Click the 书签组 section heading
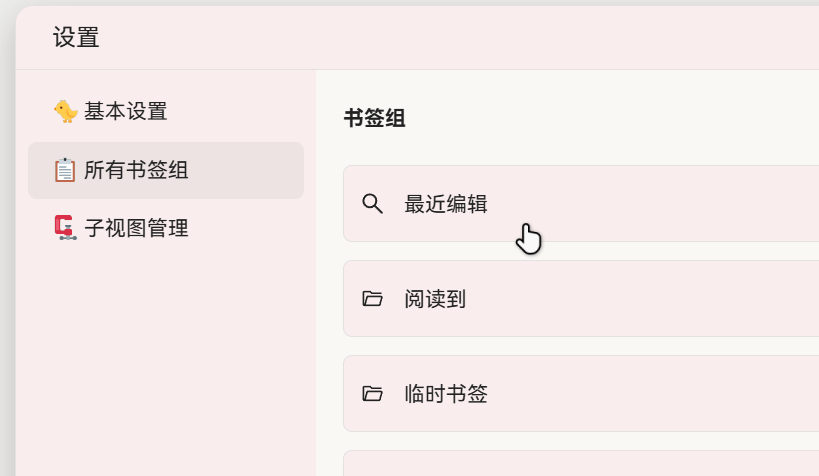Viewport: 819px width, 476px height. click(x=374, y=118)
